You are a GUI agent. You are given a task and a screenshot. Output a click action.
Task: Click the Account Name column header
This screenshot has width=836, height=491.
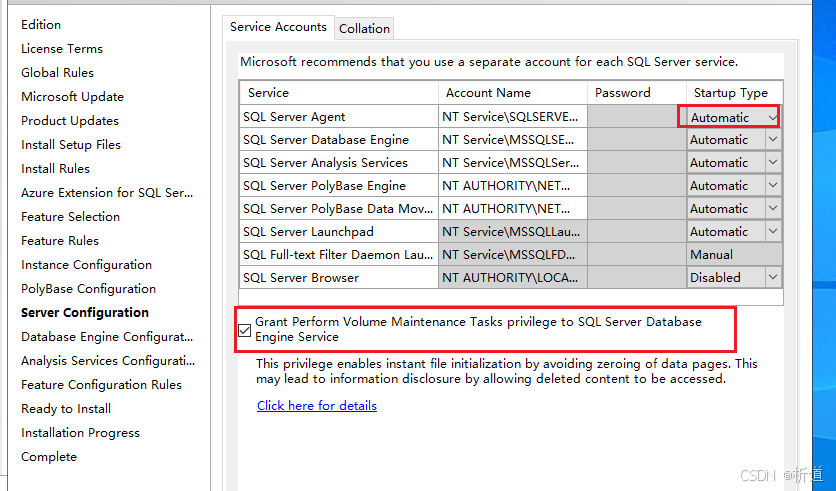tap(488, 93)
